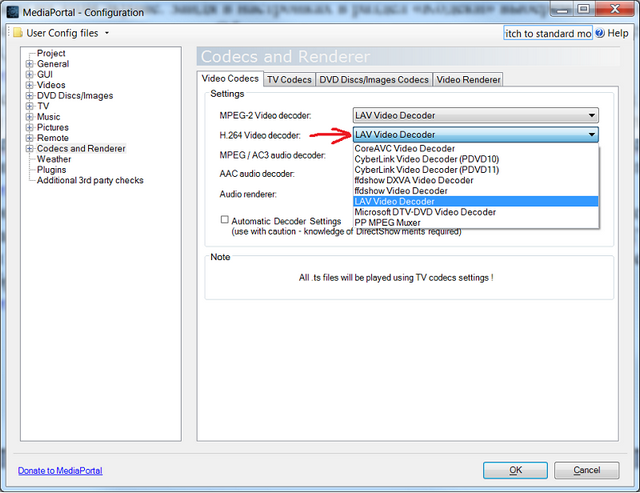Click Switch to standard mode button

[x=548, y=33]
